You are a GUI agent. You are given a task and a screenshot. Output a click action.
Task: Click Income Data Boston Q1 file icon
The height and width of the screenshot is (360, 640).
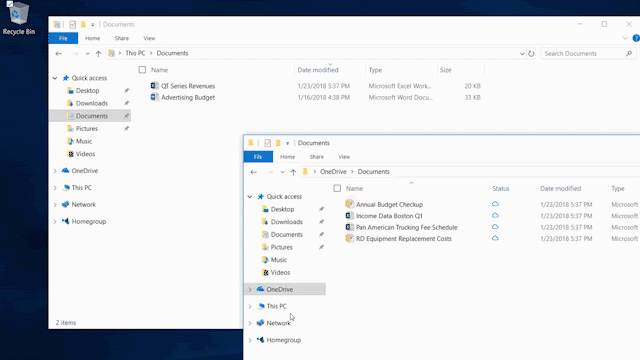(x=349, y=216)
